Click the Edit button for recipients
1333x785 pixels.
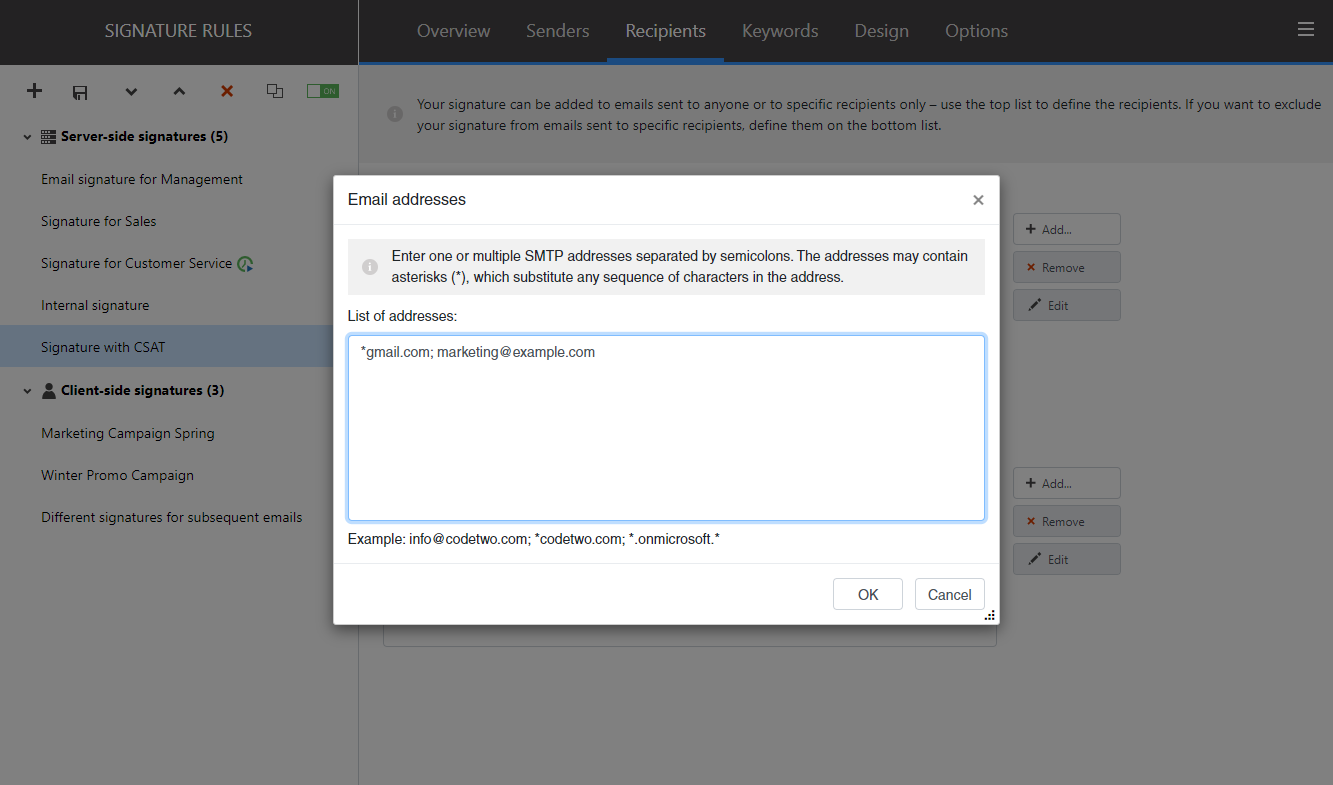pyautogui.click(x=1066, y=305)
